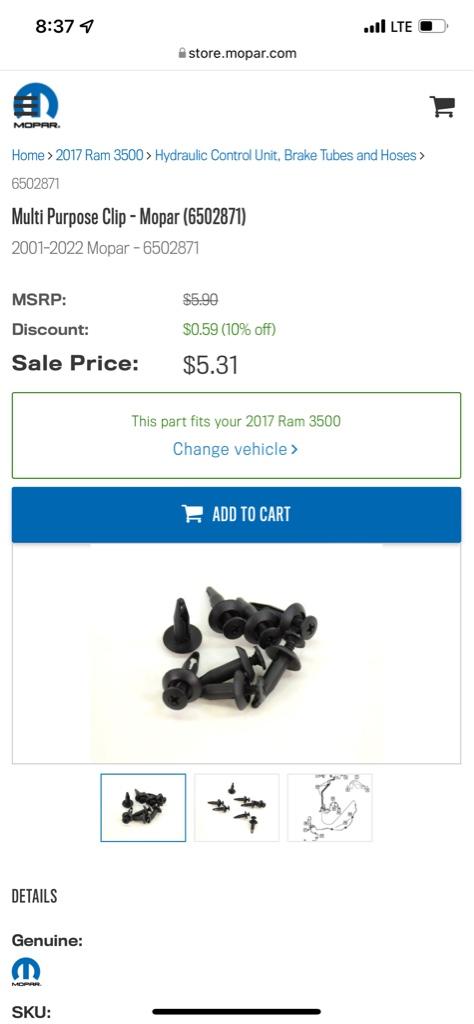Tap the lock icon beside store.mopar.com
The width and height of the screenshot is (474, 1024).
point(182,53)
